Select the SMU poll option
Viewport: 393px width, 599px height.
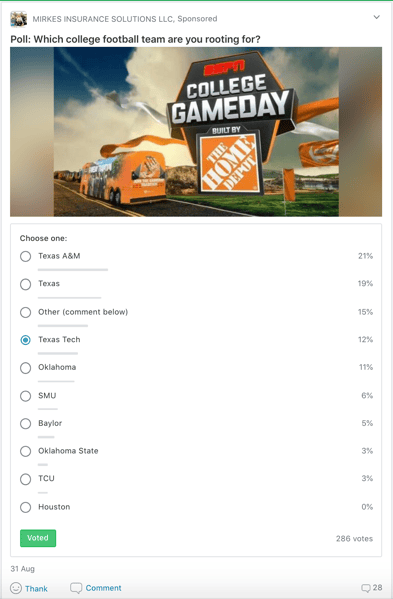point(26,396)
